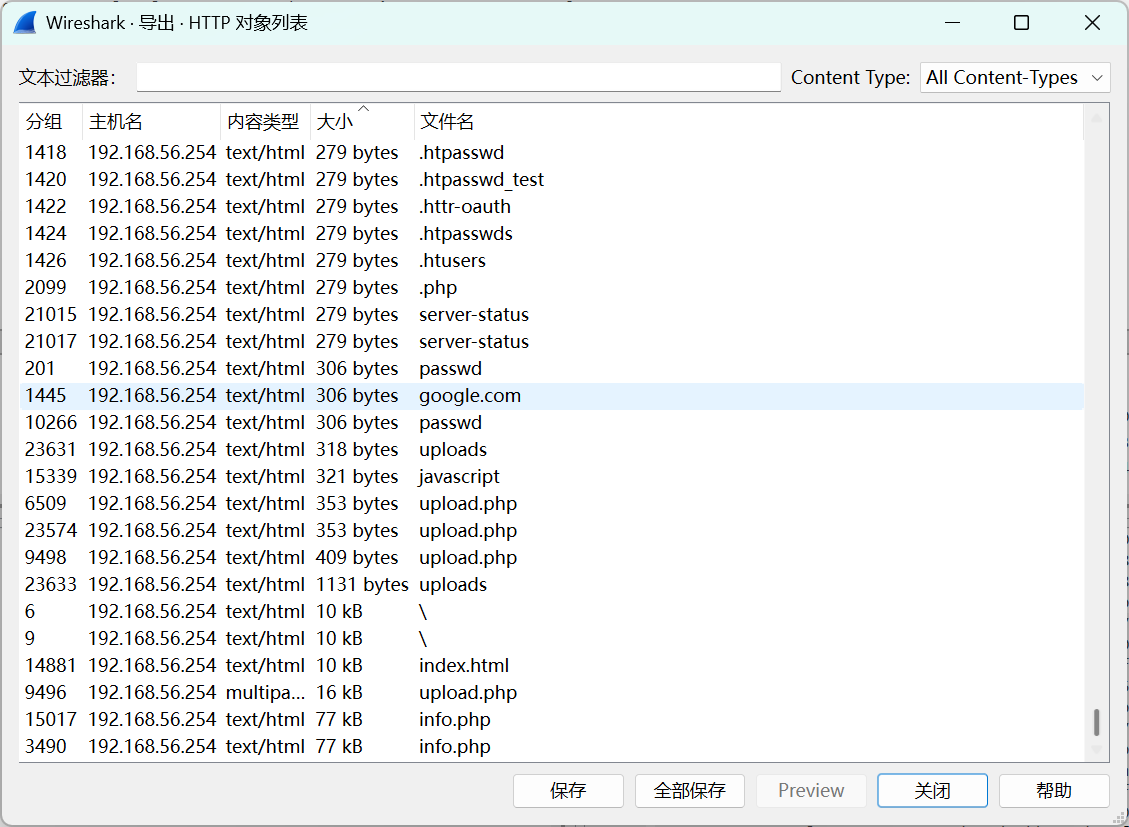
Task: Open the Content Type dropdown
Action: (1014, 78)
